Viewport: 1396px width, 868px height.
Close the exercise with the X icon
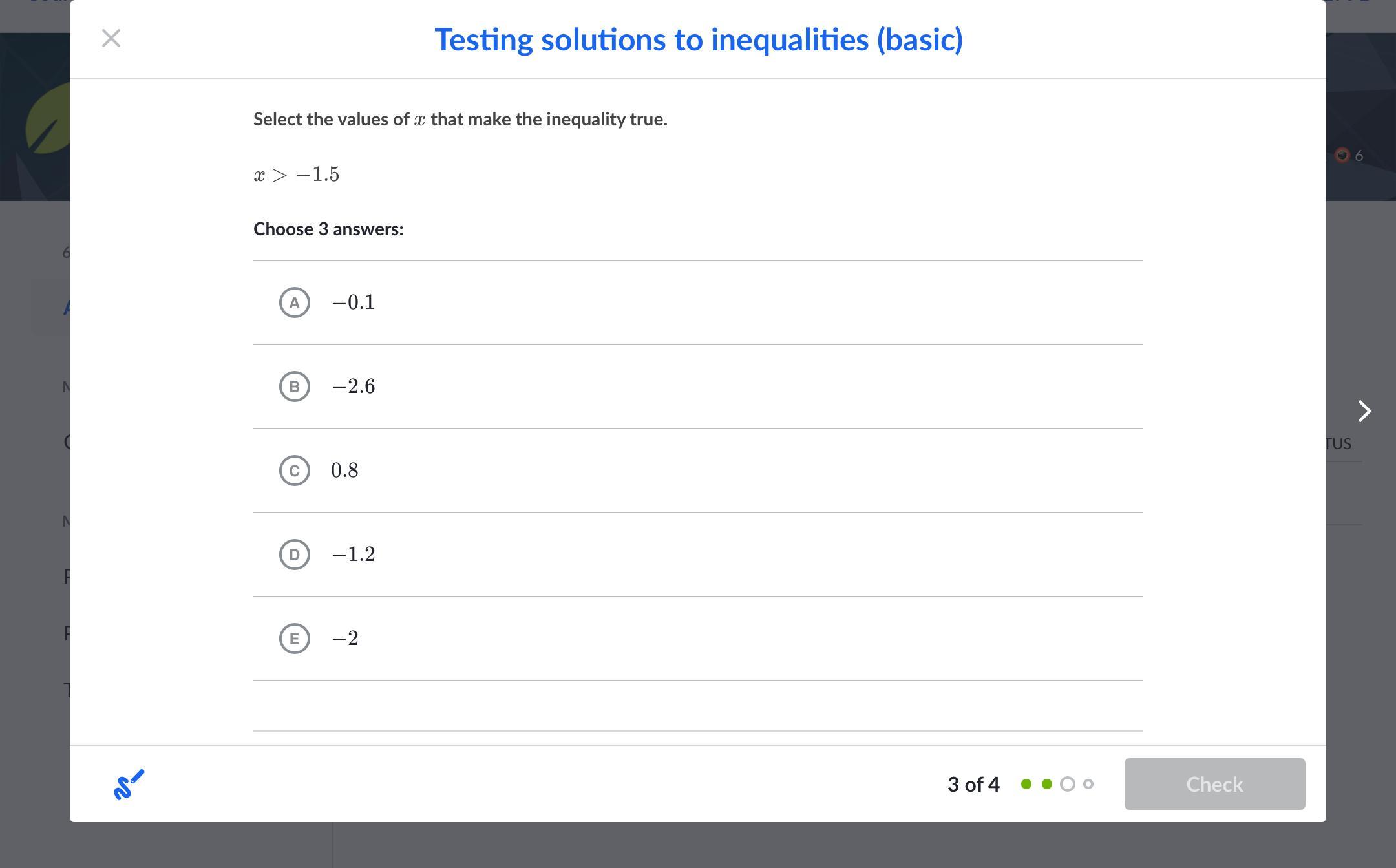pyautogui.click(x=111, y=39)
